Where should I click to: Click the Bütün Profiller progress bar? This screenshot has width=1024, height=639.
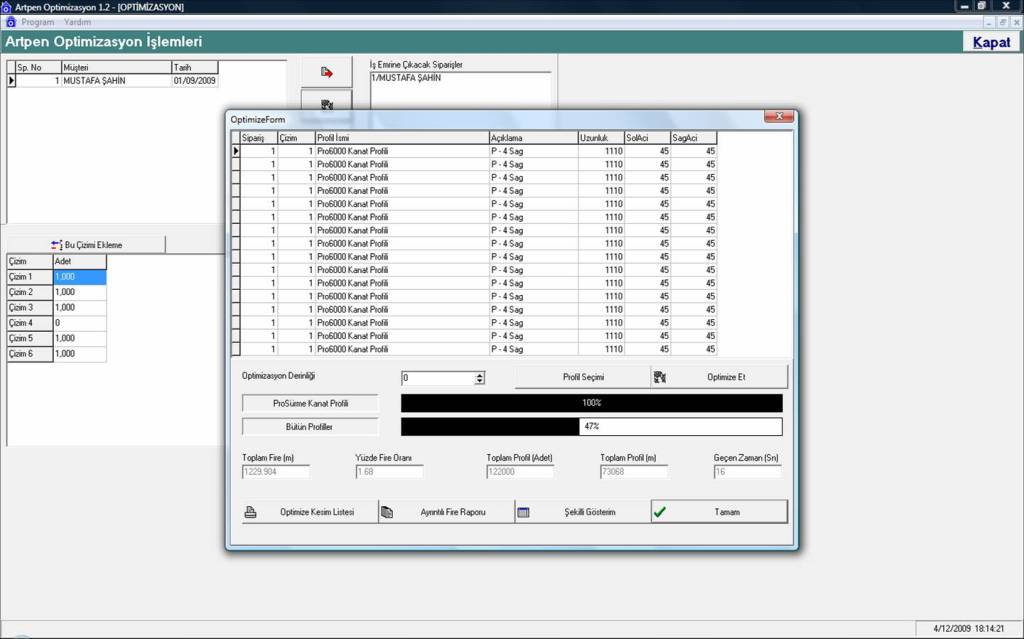click(x=591, y=427)
